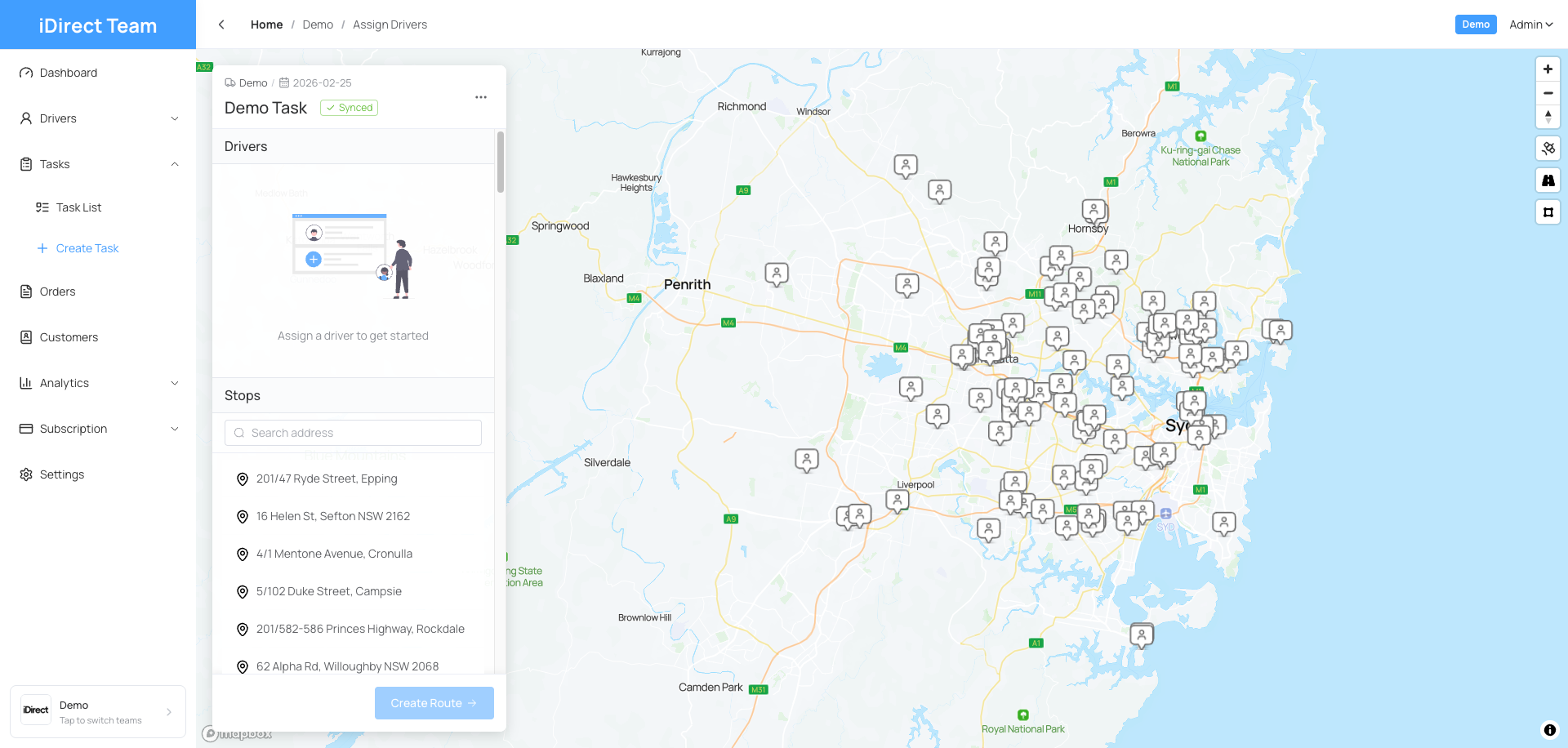1568x748 pixels.
Task: Click the Create Task link
Action: pos(87,248)
